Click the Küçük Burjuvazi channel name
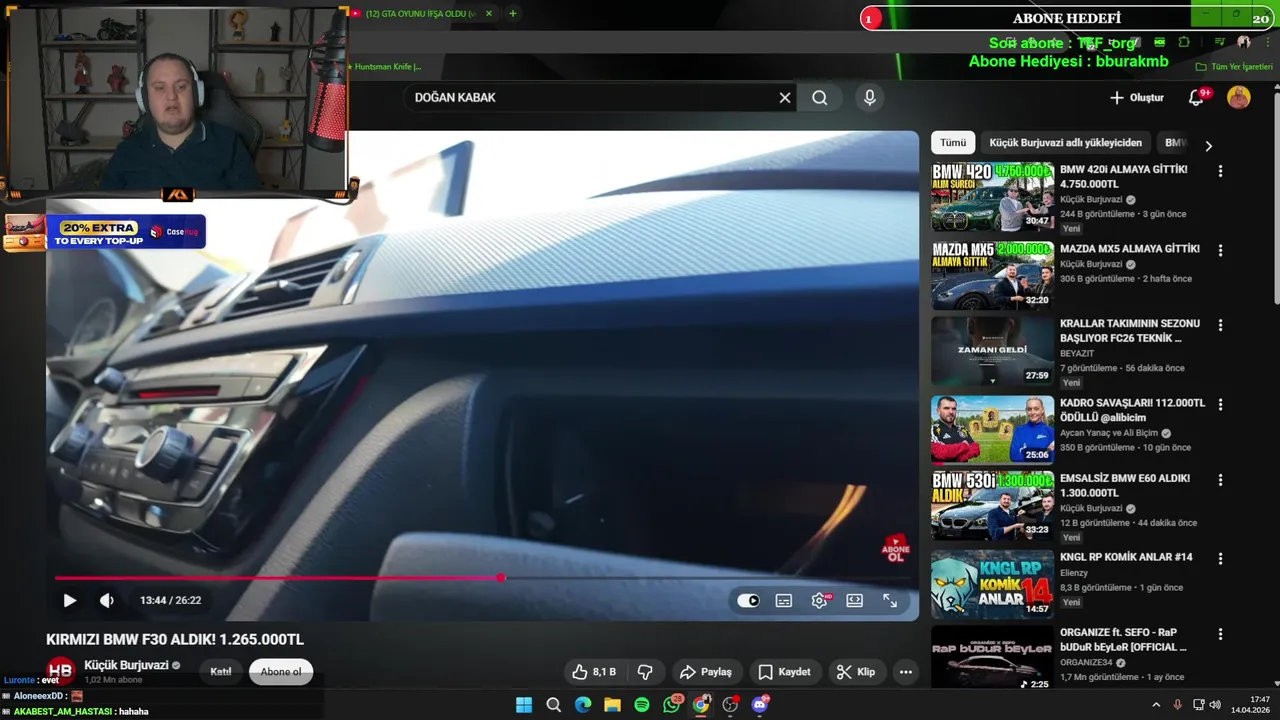 tap(126, 665)
